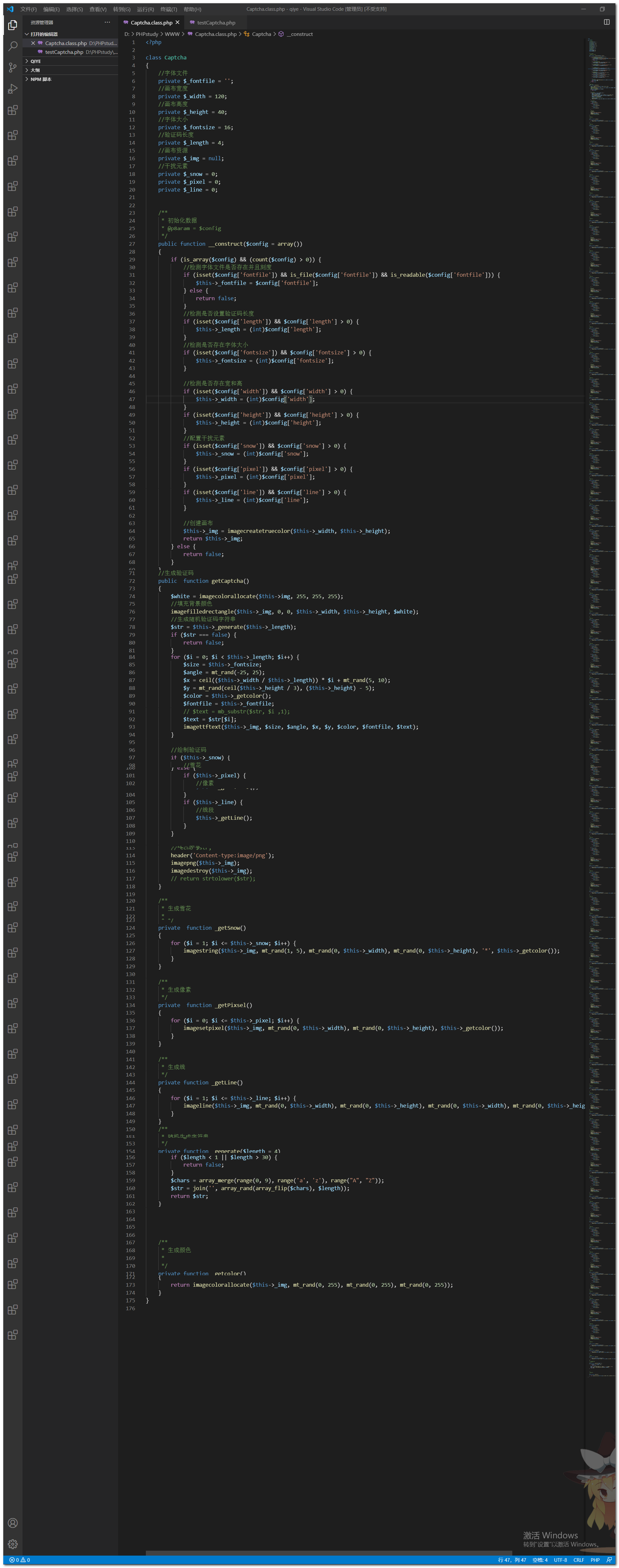Open the 编辑(E) menu
Image resolution: width=619 pixels, height=1568 pixels.
click(52, 9)
